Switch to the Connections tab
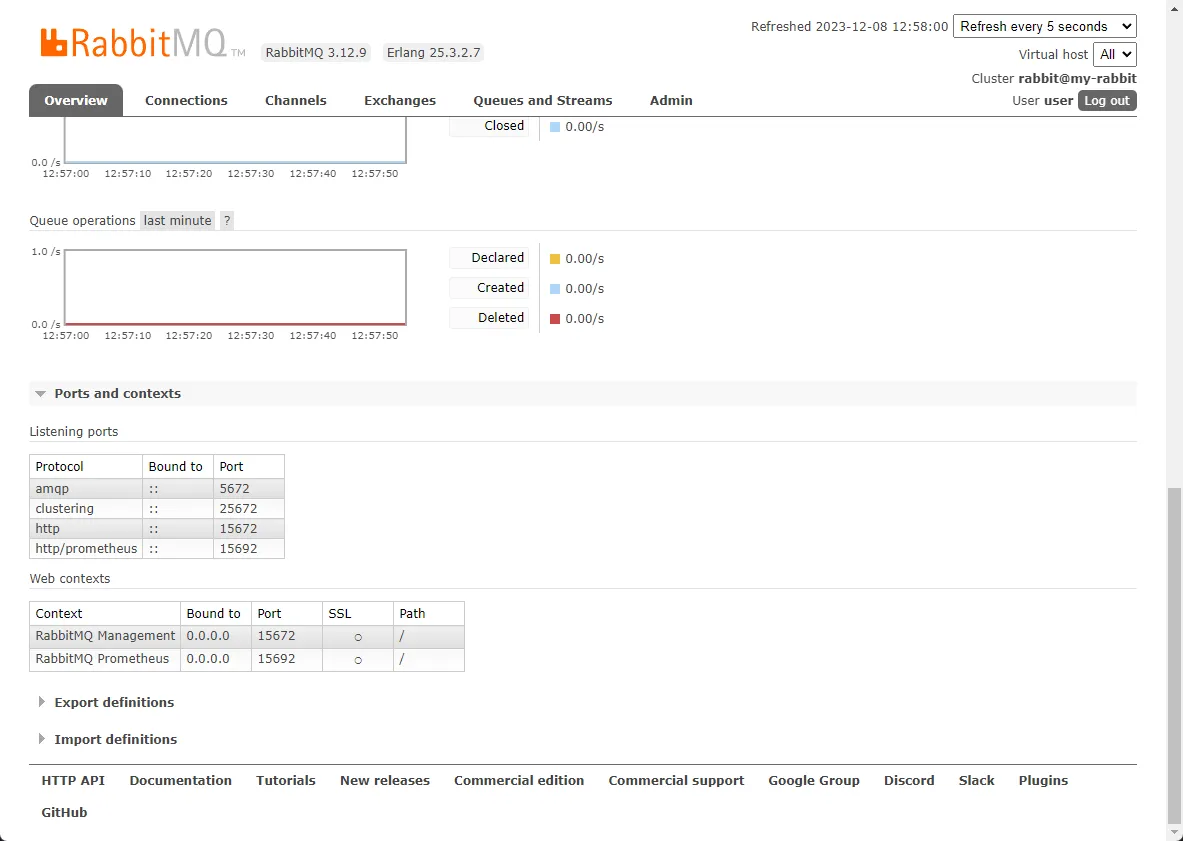The width and height of the screenshot is (1183, 841). [x=186, y=101]
